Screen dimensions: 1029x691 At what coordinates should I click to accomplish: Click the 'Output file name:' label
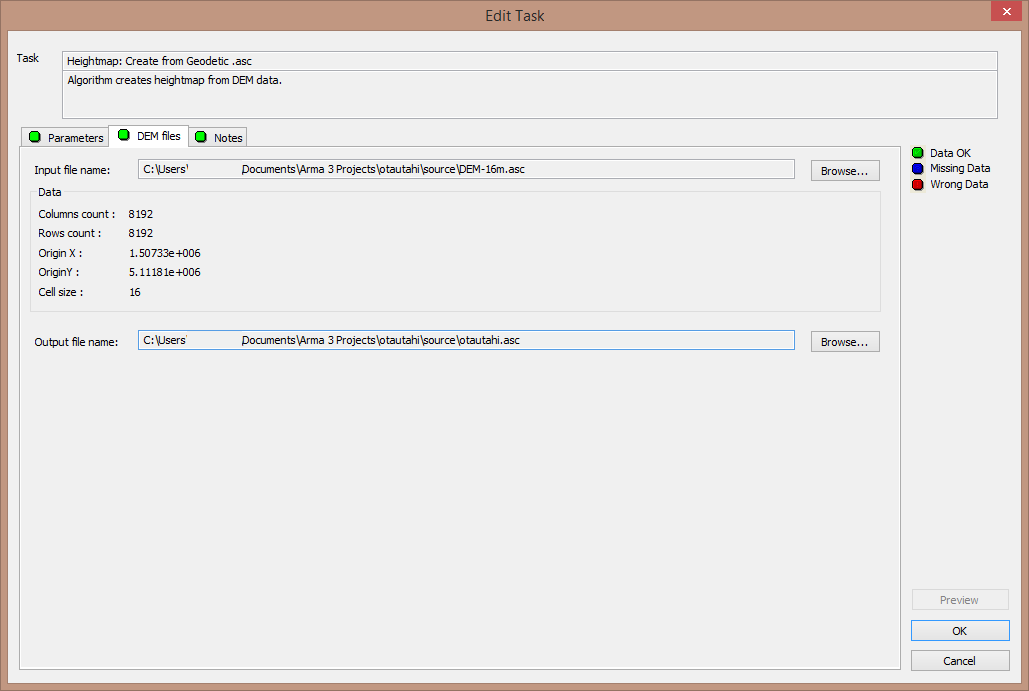pyautogui.click(x=76, y=342)
